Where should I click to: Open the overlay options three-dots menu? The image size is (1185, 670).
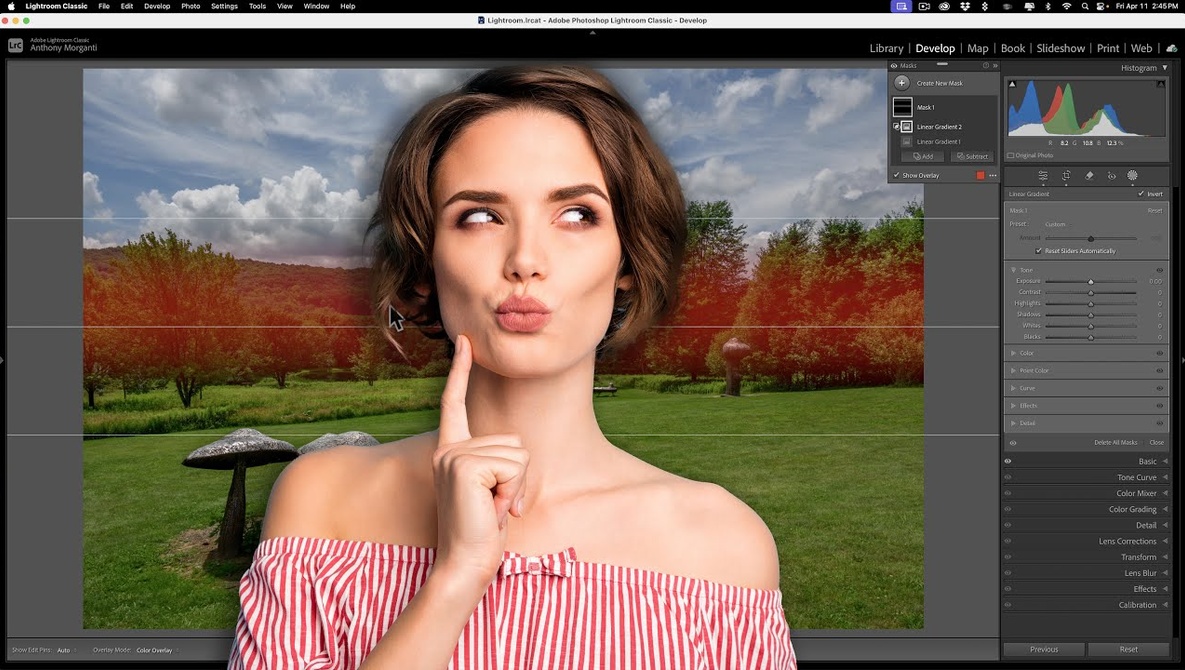click(x=992, y=176)
